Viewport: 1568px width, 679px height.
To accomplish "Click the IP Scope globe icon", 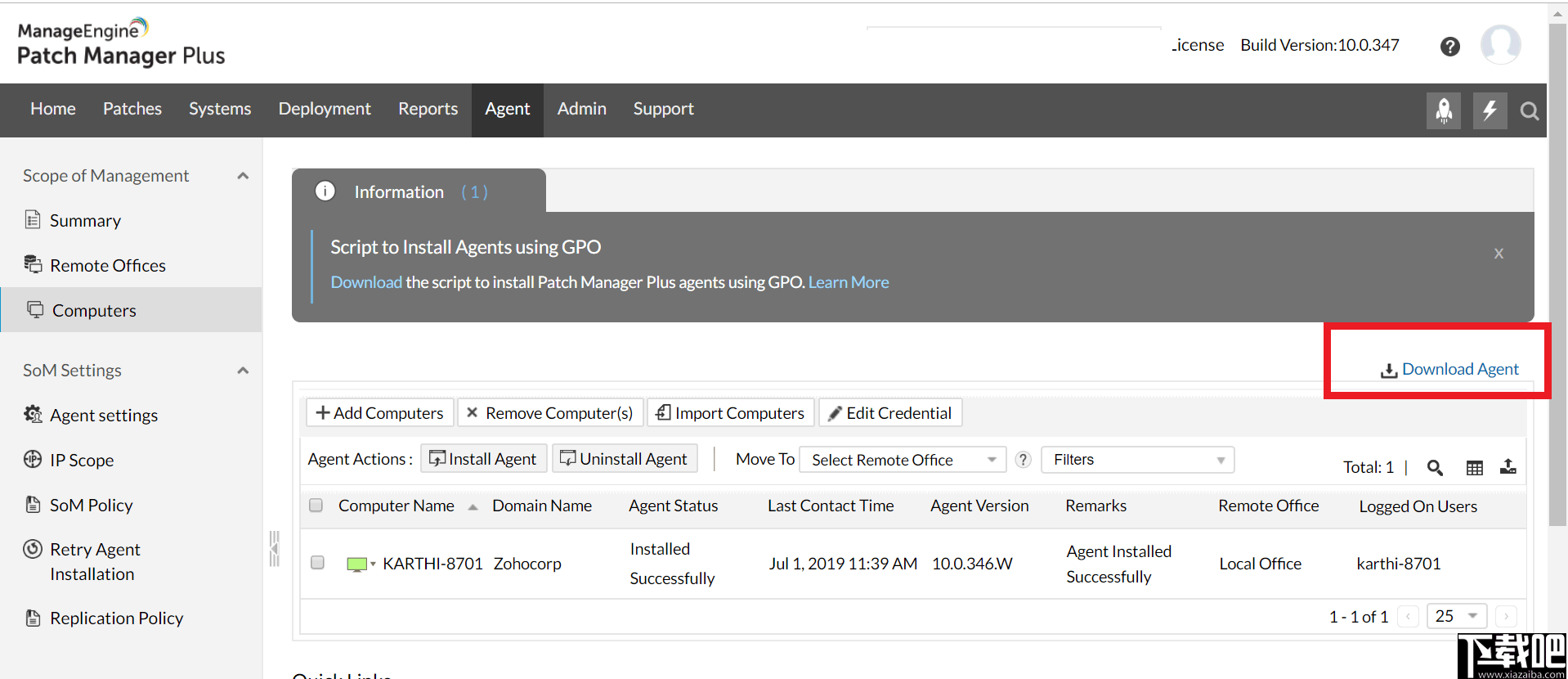I will 33,459.
